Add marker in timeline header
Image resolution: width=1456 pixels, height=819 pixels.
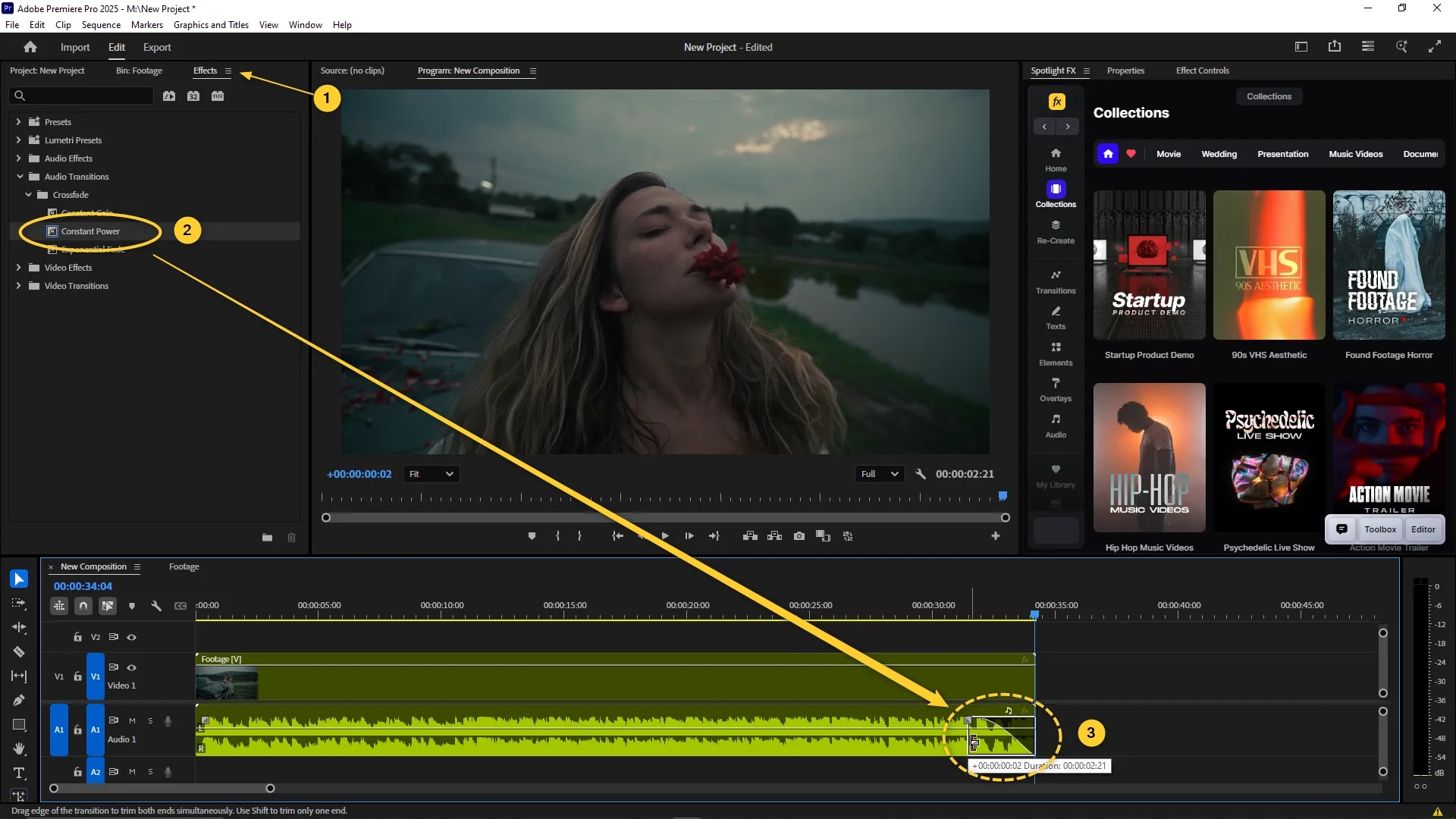click(132, 606)
